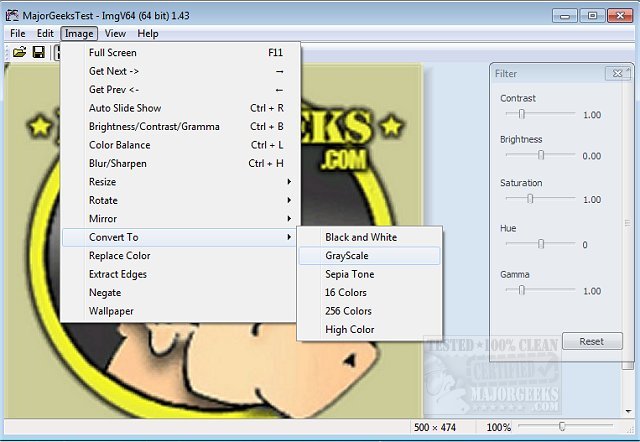Click the scroll down arrow at right edge
This screenshot has height=442, width=640.
[x=629, y=411]
